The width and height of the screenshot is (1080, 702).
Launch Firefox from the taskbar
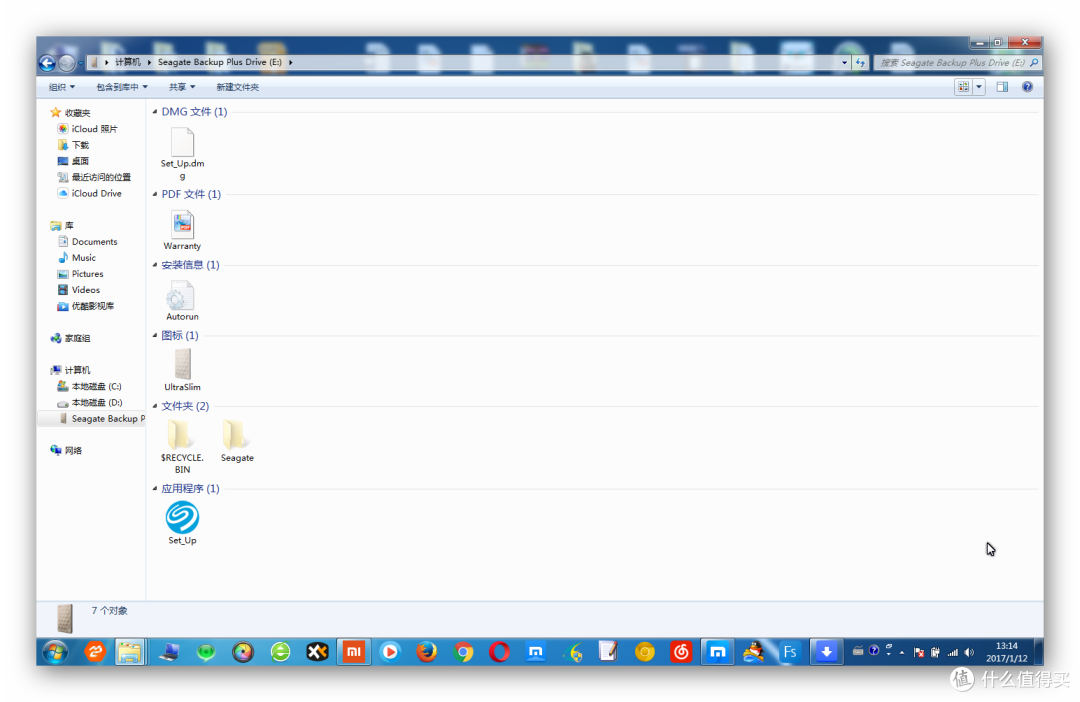426,652
